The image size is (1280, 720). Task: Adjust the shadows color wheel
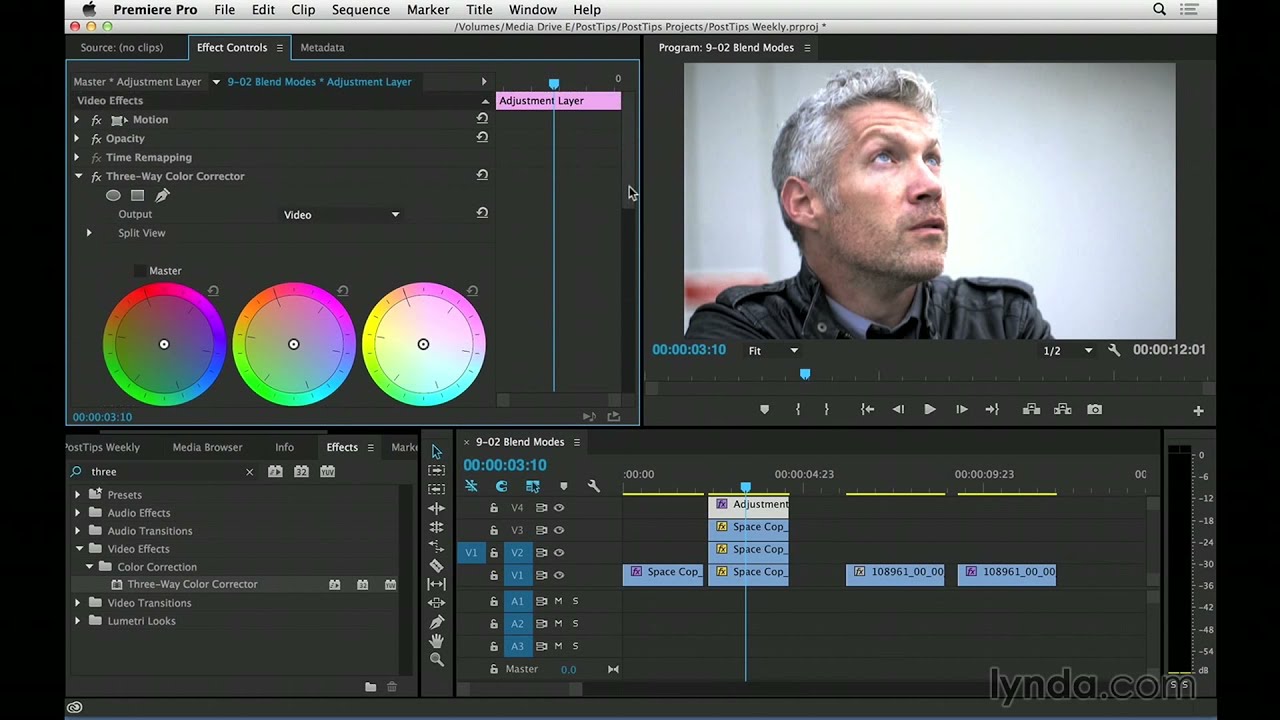pyautogui.click(x=164, y=344)
